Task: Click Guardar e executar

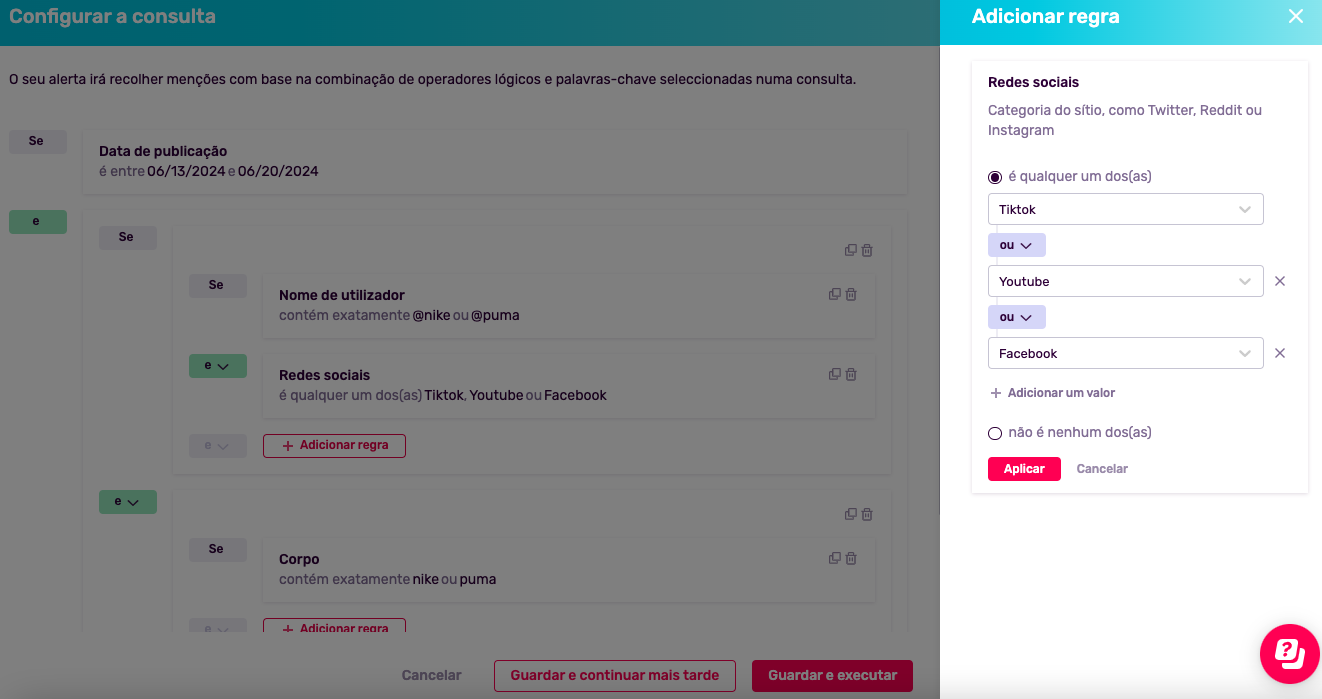Action: [x=832, y=675]
